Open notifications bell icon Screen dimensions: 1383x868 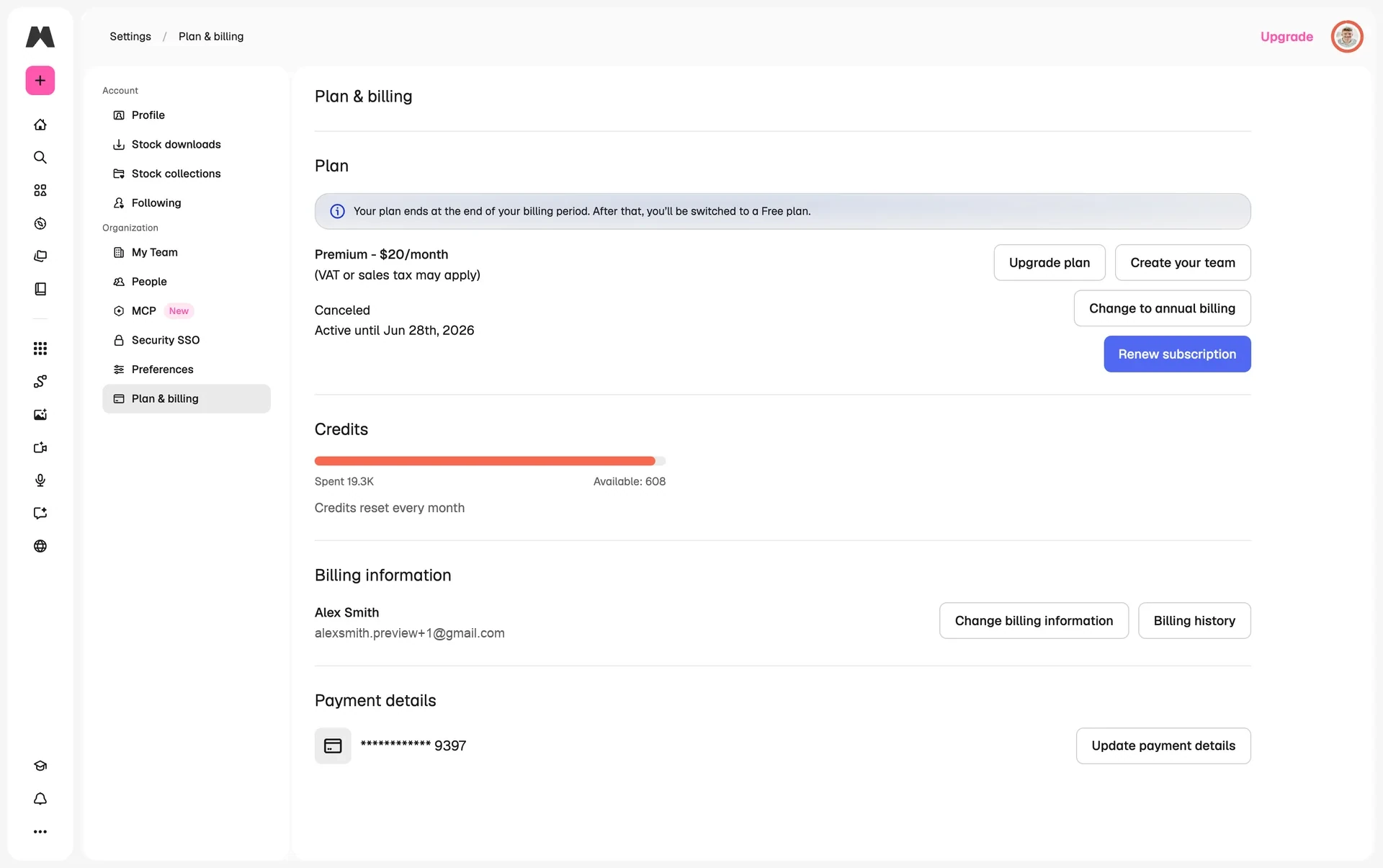[x=40, y=799]
